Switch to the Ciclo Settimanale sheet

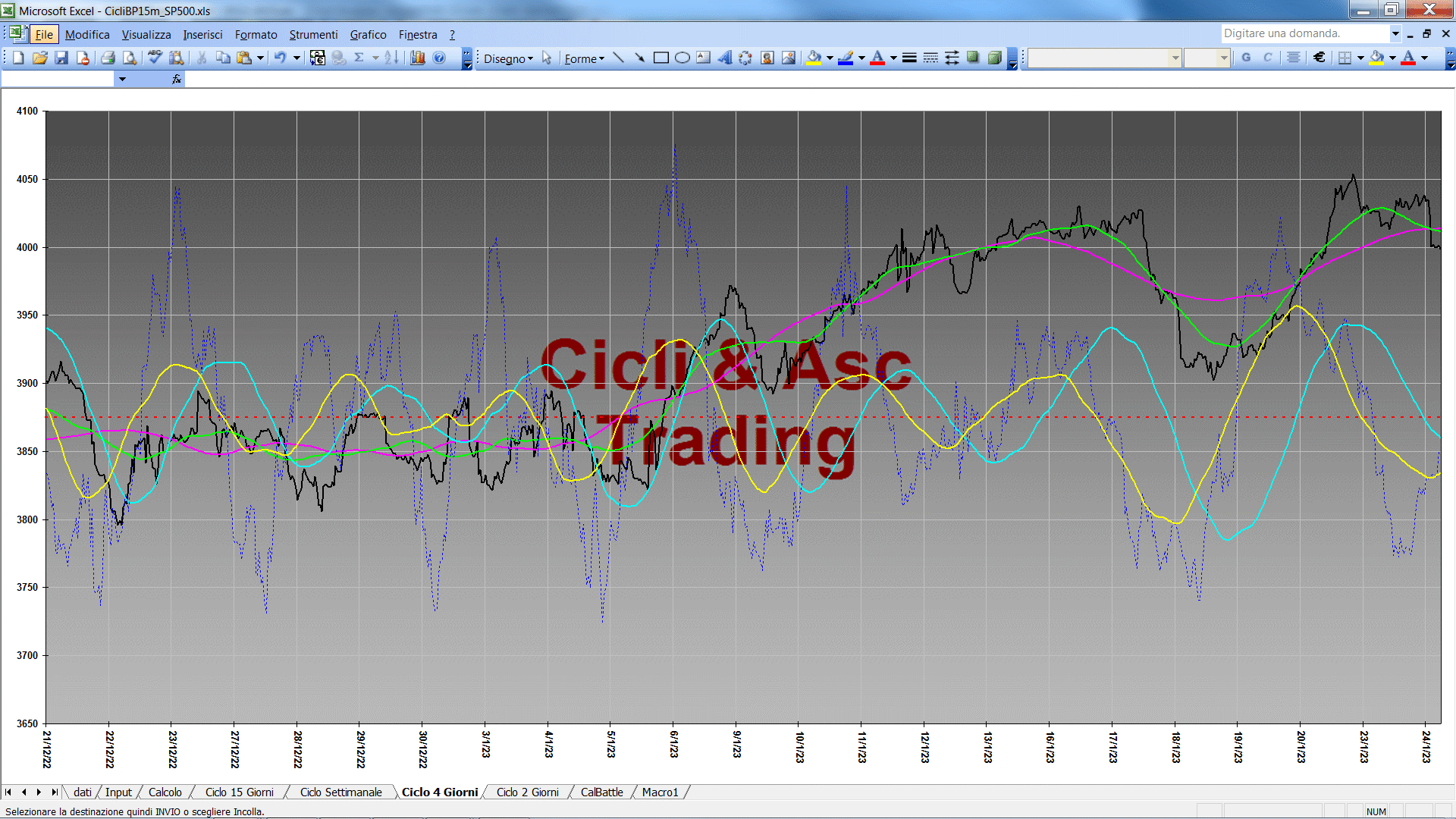point(340,792)
